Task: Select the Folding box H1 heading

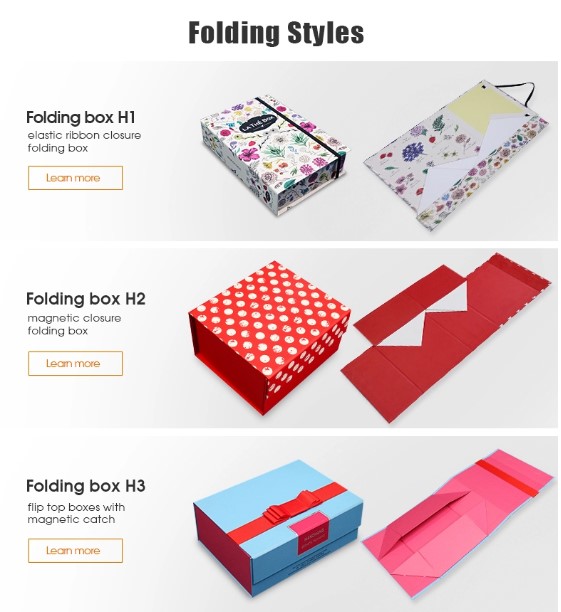Action: (81, 117)
